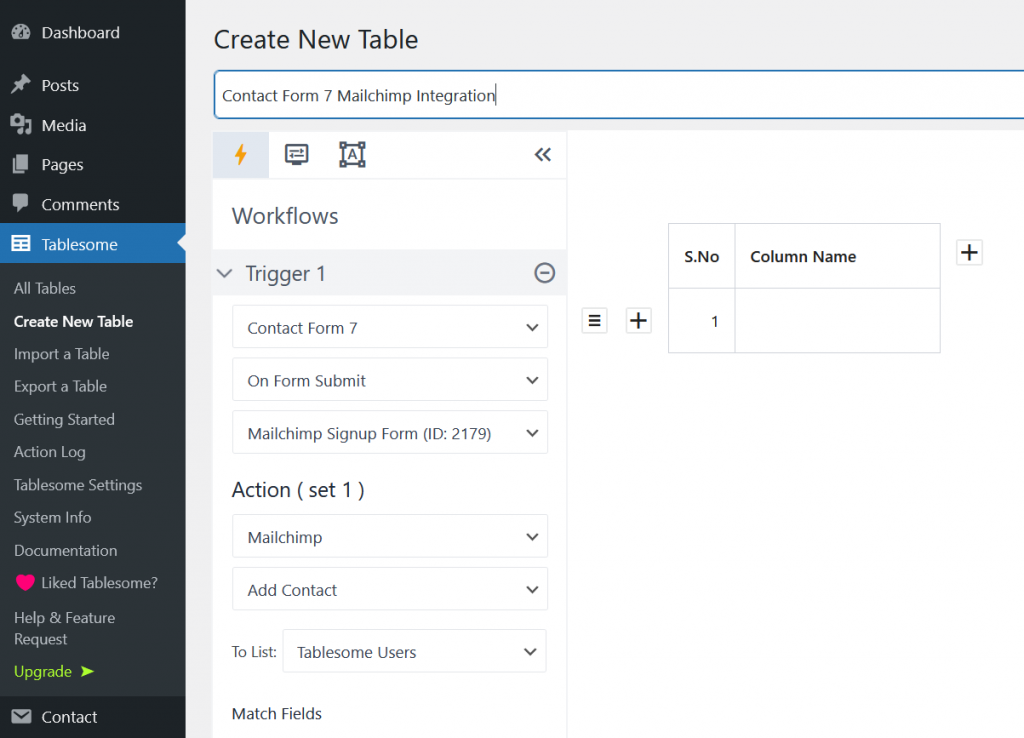Collapse the Trigger 1 section chevron
This screenshot has height=738, width=1024.
pyautogui.click(x=225, y=273)
